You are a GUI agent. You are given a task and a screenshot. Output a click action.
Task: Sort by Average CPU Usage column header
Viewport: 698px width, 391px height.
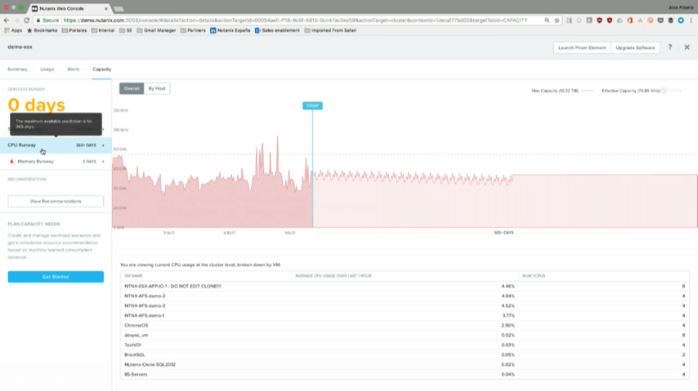[333, 276]
